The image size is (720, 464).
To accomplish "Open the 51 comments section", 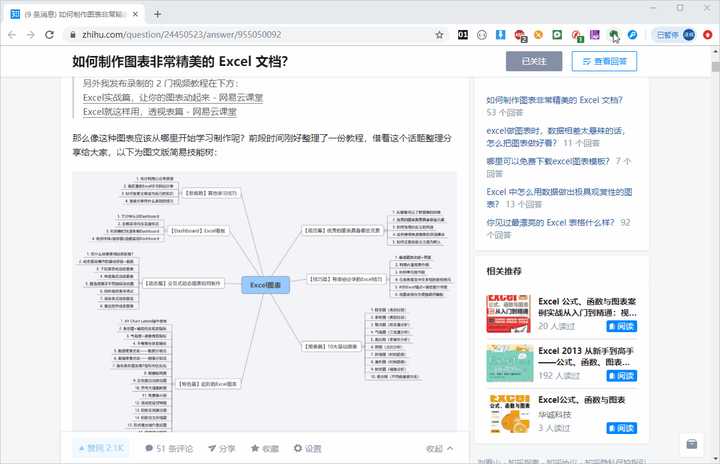I will [169, 448].
